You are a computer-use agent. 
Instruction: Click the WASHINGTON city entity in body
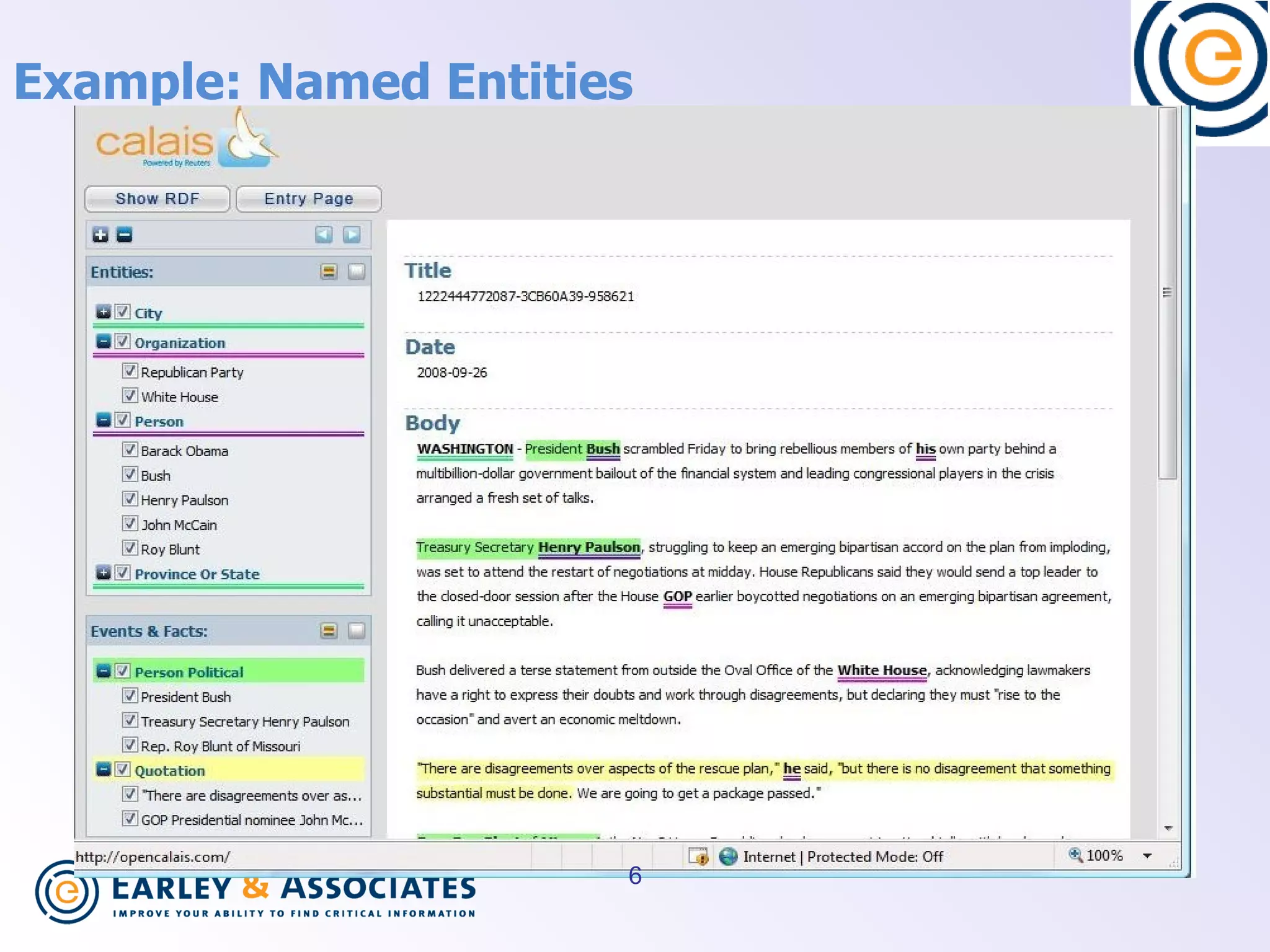pyautogui.click(x=465, y=449)
